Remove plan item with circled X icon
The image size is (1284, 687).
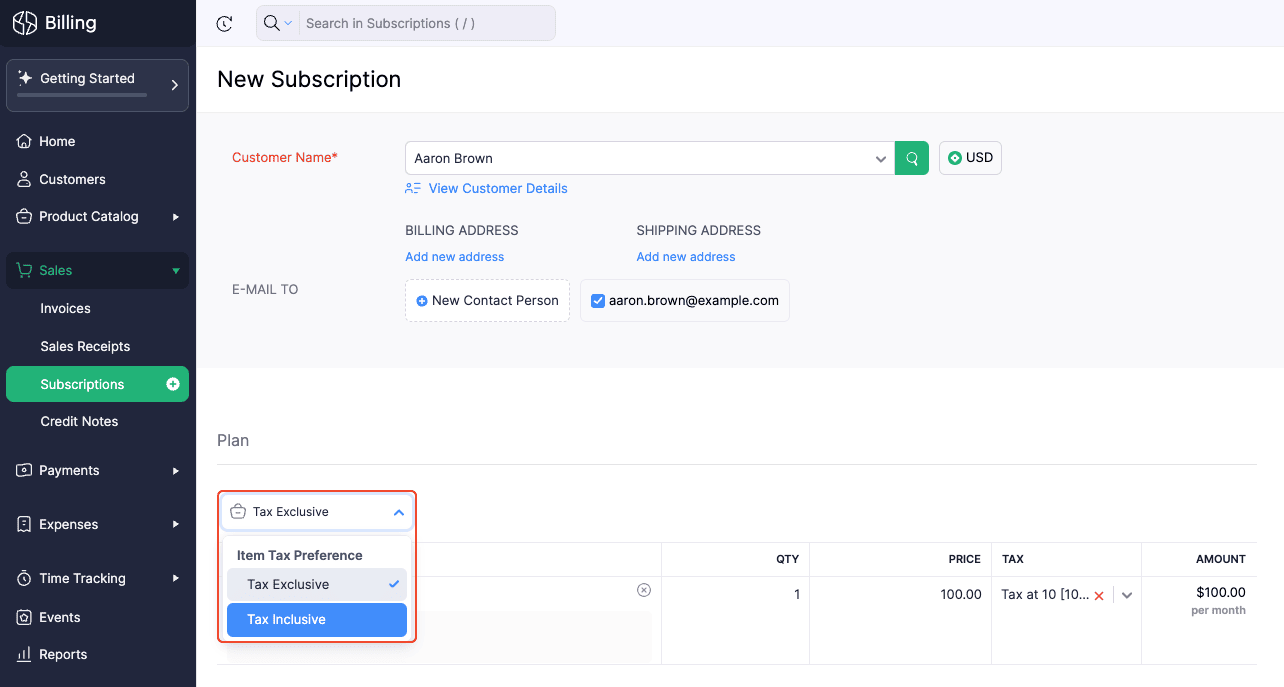click(644, 590)
